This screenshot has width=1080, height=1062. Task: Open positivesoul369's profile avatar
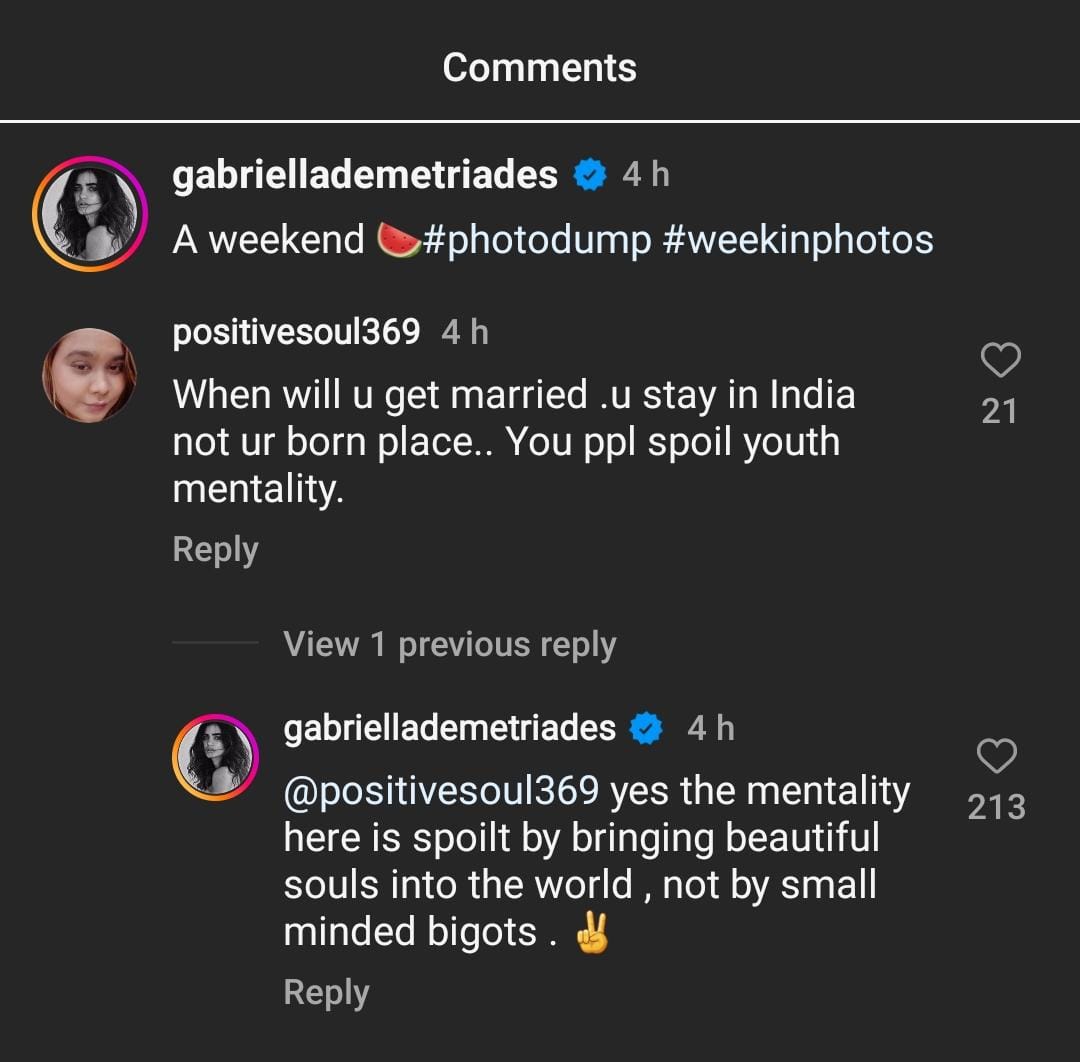(x=90, y=375)
